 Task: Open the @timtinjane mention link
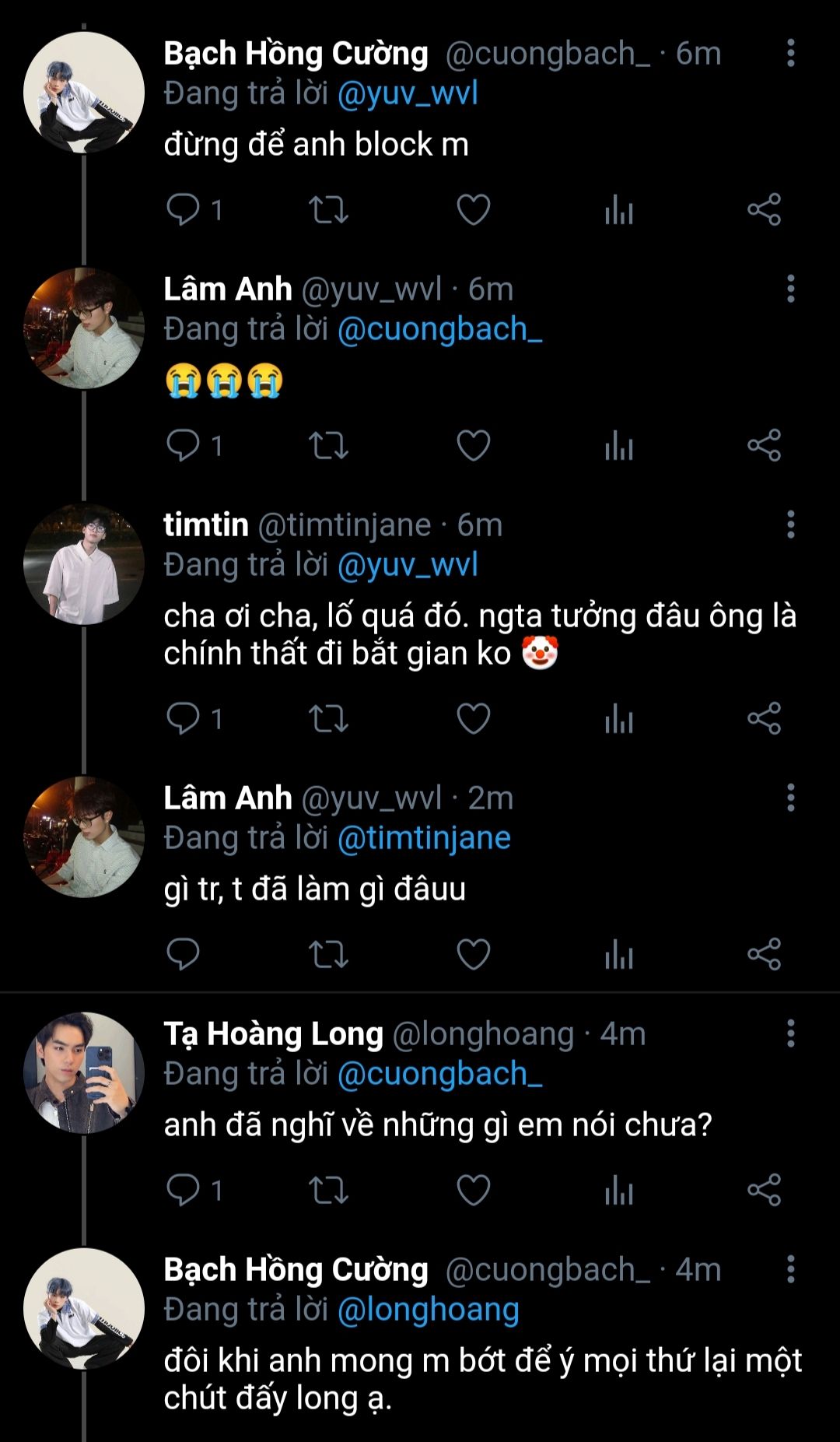tap(424, 838)
